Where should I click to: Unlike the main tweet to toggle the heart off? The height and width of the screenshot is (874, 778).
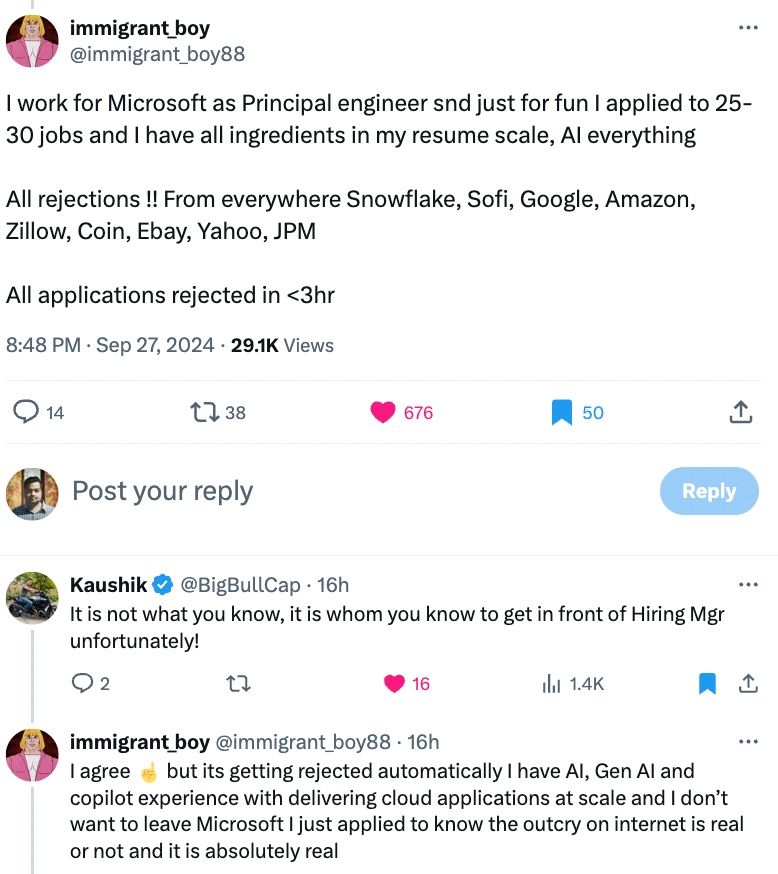coord(381,412)
